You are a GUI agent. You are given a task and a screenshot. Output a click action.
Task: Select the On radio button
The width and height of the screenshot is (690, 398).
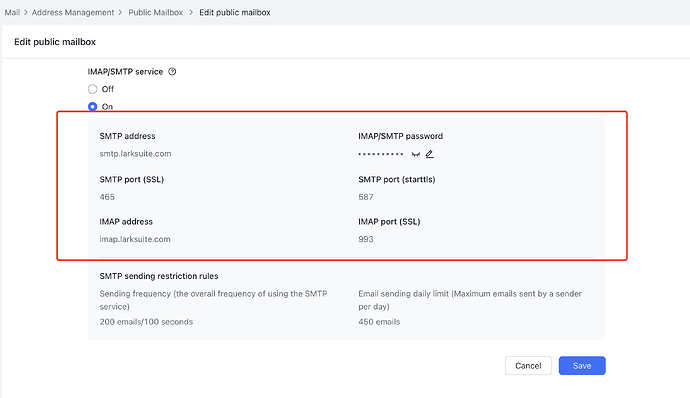92,107
